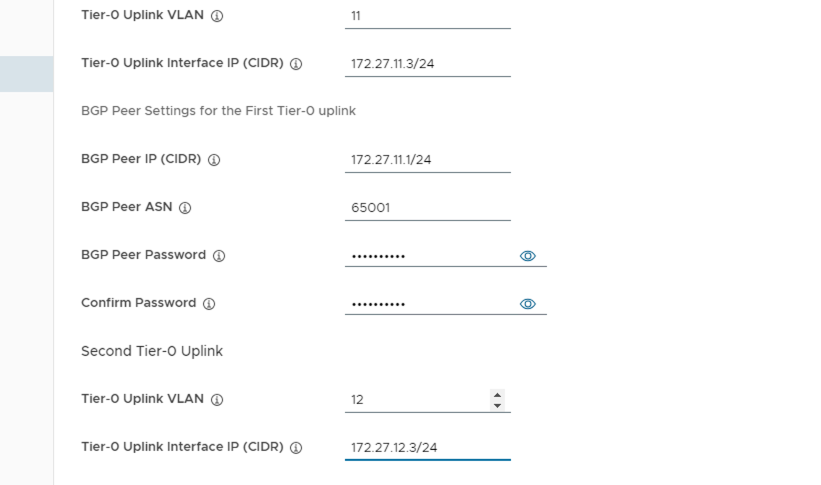Select the highlighted step in the left sidebar
821x485 pixels.
tap(26, 74)
